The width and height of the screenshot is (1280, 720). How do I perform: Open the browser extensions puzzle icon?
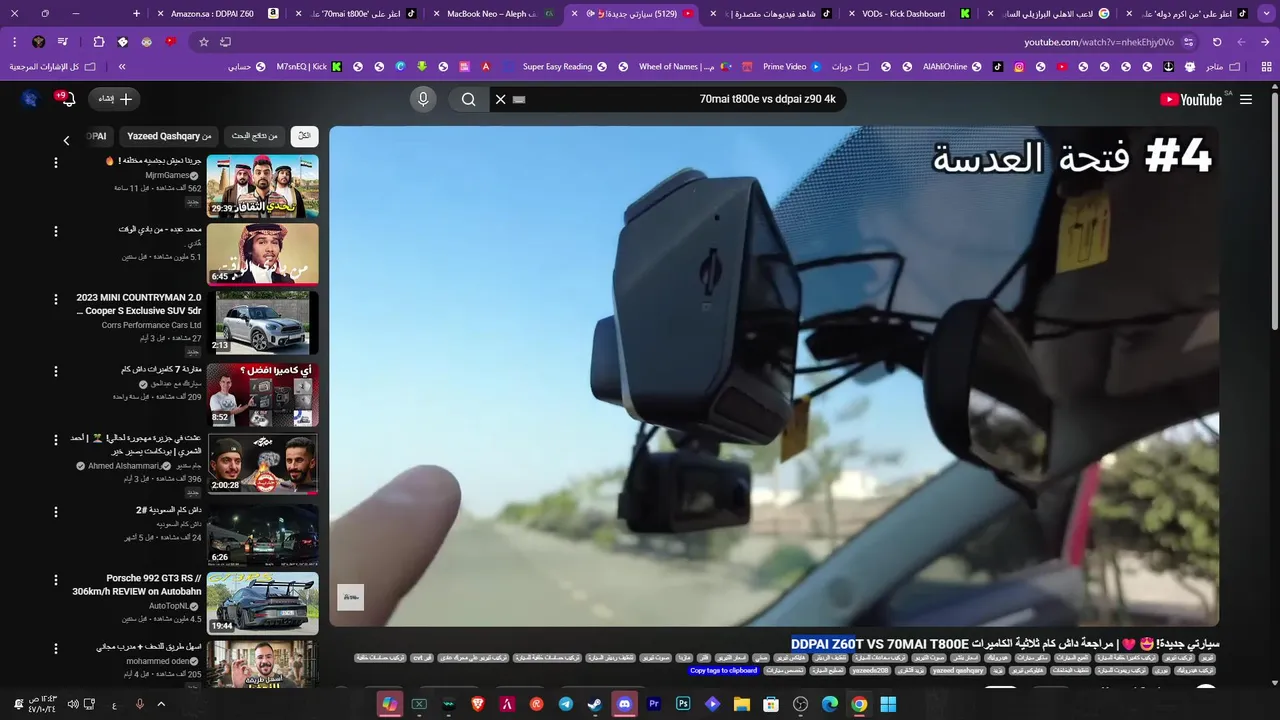tap(98, 42)
